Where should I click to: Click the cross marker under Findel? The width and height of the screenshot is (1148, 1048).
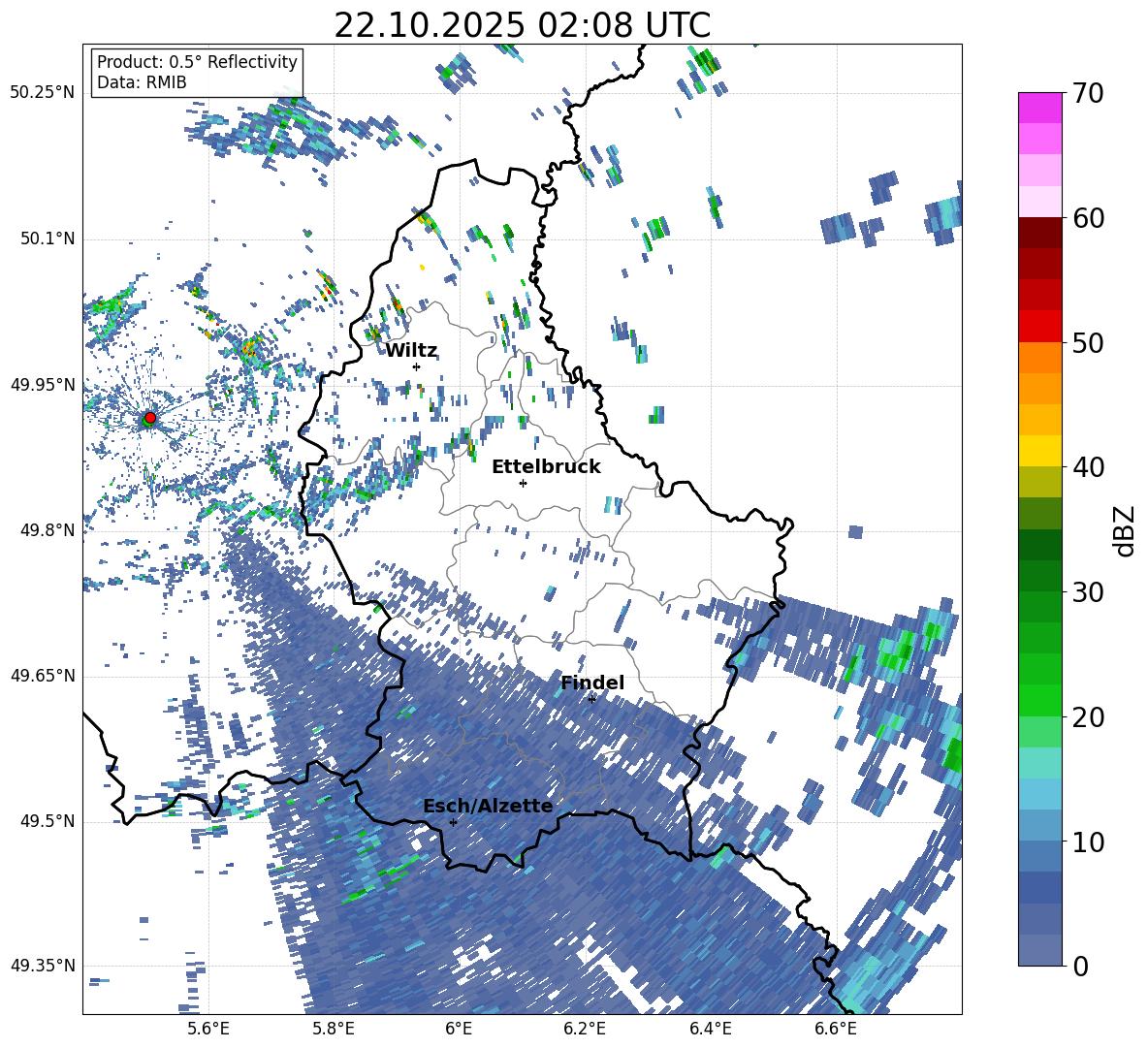[592, 699]
